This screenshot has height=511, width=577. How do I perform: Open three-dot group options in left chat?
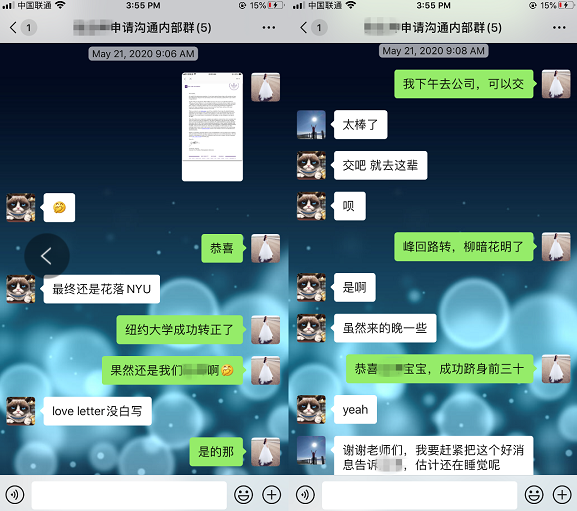tap(269, 28)
